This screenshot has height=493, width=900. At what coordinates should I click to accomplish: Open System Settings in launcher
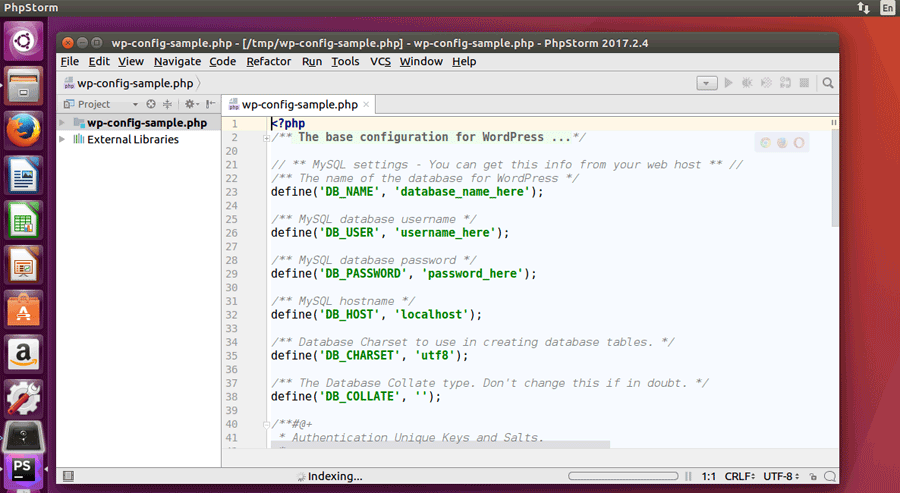23,399
